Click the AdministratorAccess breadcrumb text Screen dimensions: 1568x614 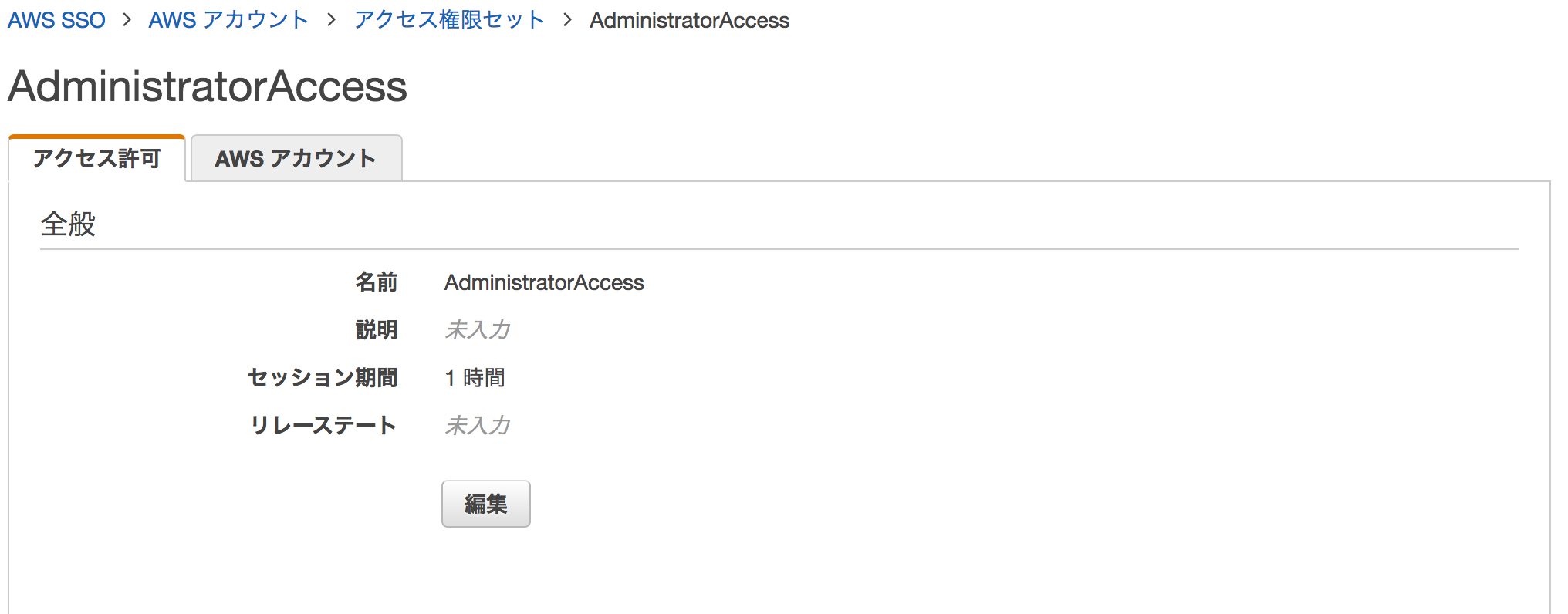click(689, 21)
